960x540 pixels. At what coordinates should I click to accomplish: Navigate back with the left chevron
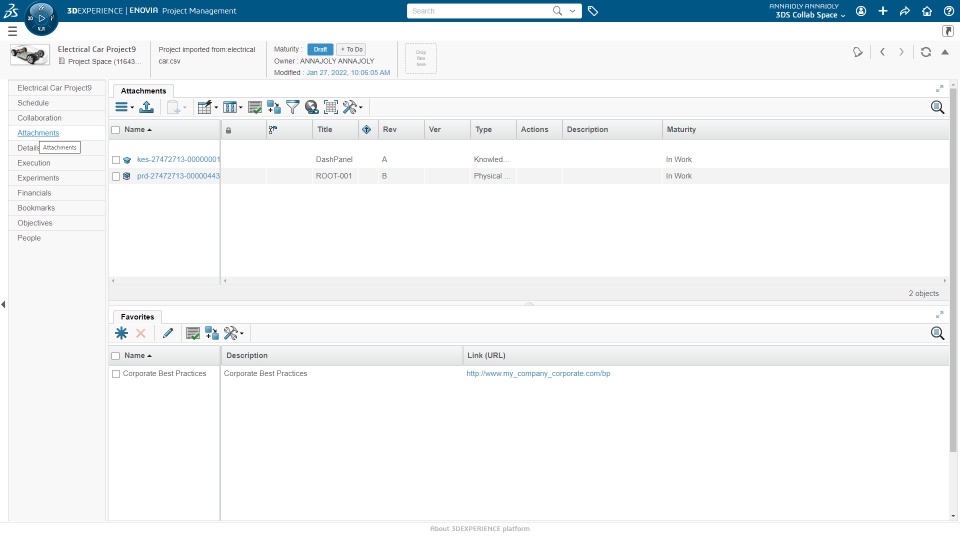pyautogui.click(x=882, y=52)
